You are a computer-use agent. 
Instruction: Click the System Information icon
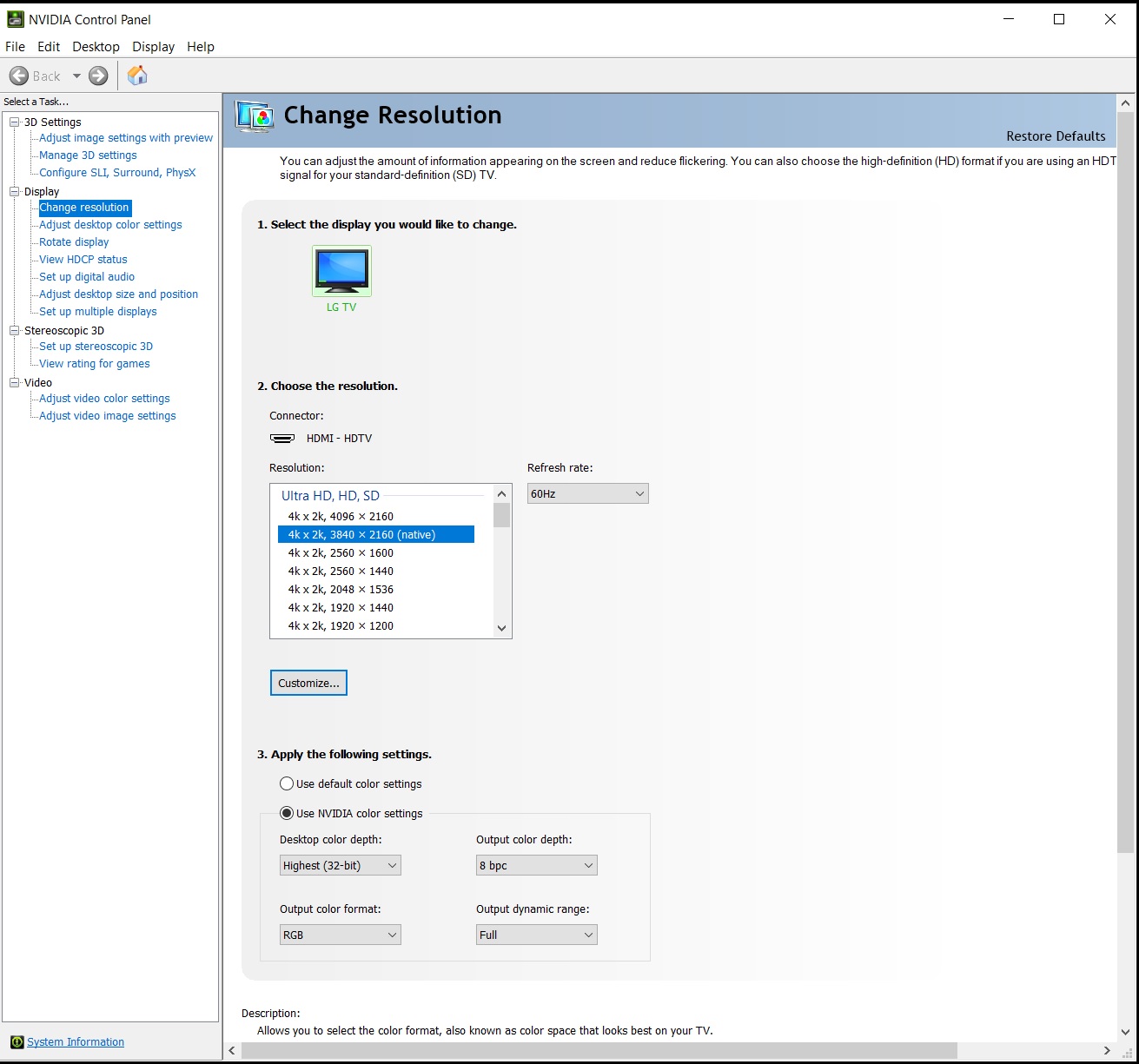click(17, 1042)
